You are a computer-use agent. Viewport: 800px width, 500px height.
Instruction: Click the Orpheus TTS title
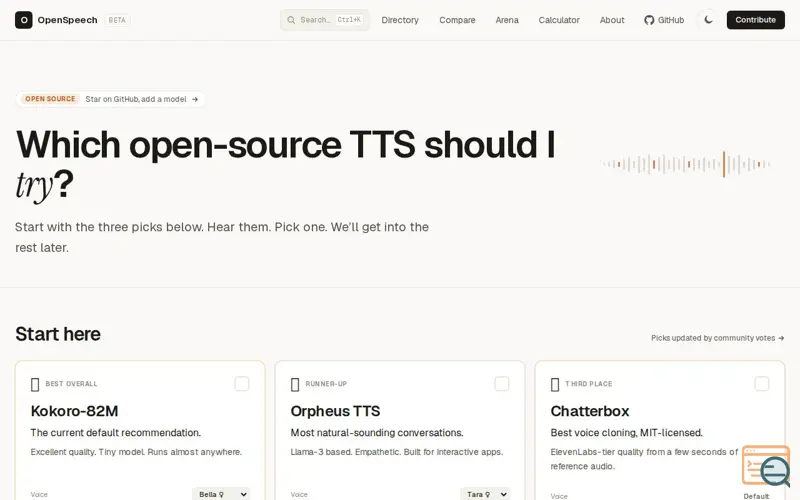tap(335, 411)
